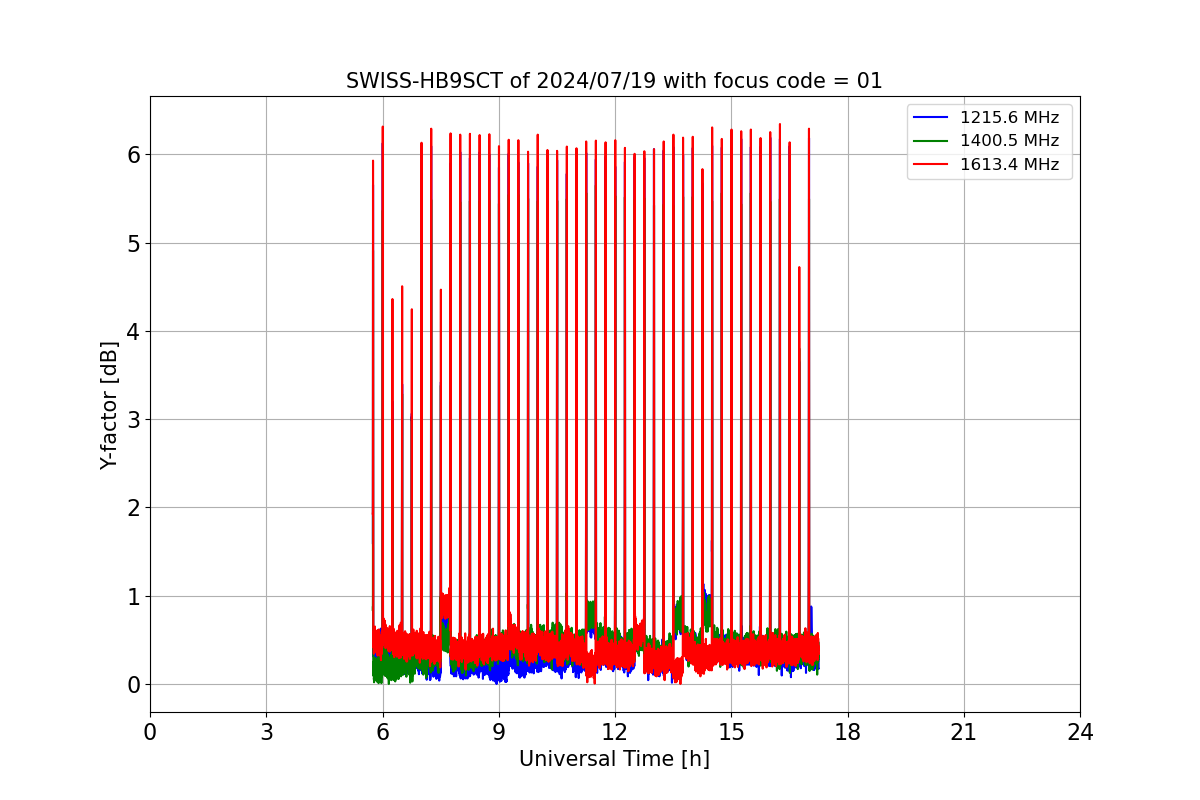1200x800 pixels.
Task: Select the 1613.4 MHz legend label
Action: [1009, 165]
